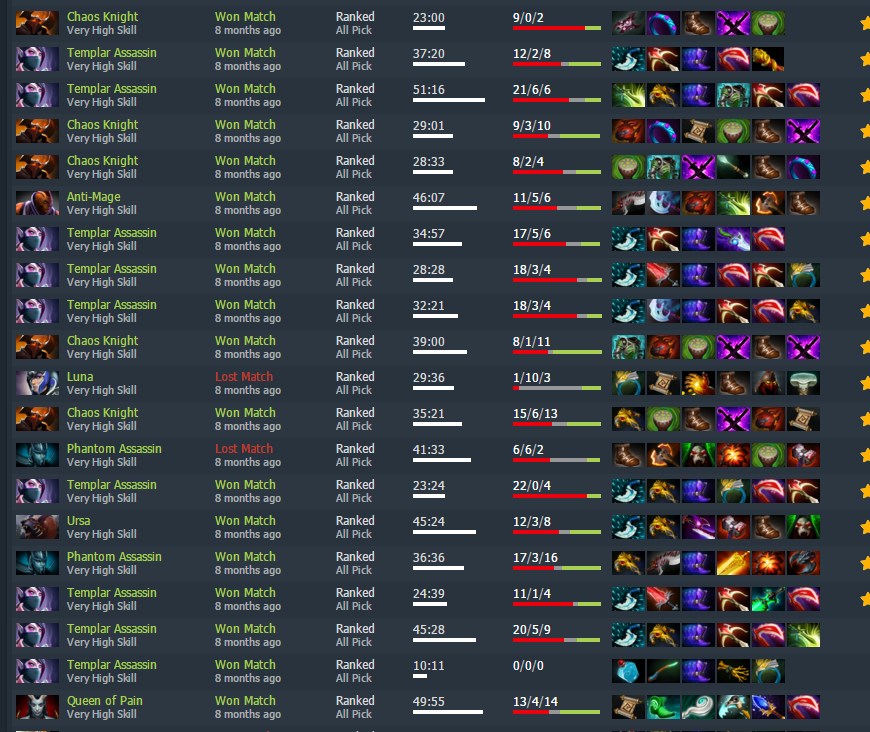Click the Anti-Mage hero portrait
The image size is (870, 732).
pos(37,203)
